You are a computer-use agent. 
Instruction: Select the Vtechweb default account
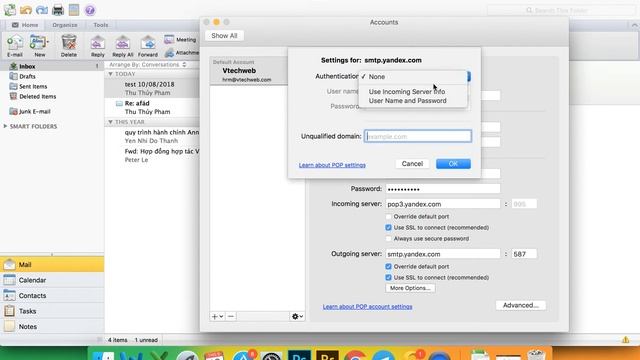click(249, 71)
